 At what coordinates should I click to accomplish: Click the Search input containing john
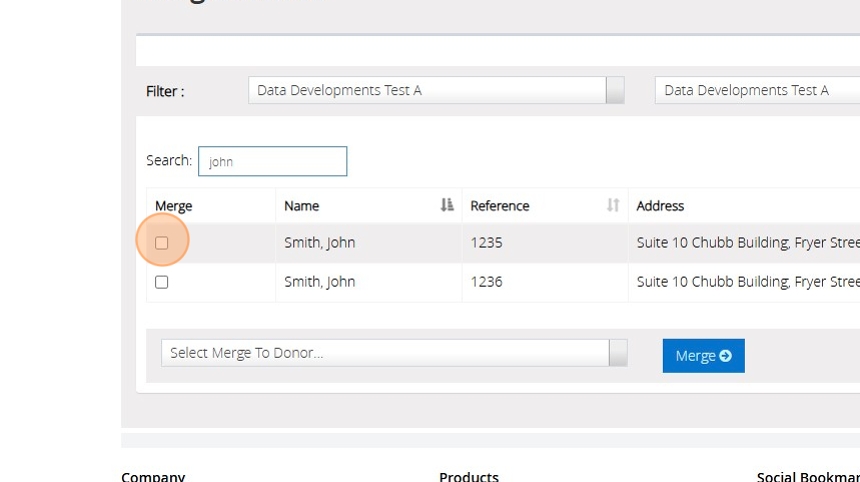click(273, 161)
